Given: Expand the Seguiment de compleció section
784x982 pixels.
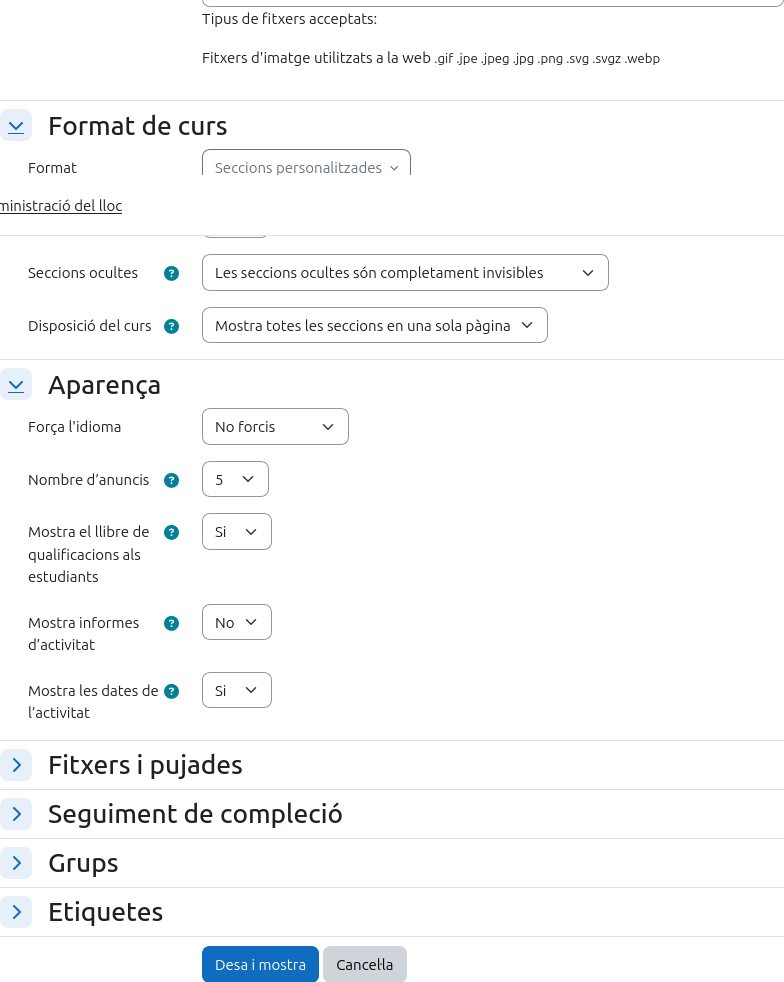Looking at the screenshot, I should click(x=16, y=814).
